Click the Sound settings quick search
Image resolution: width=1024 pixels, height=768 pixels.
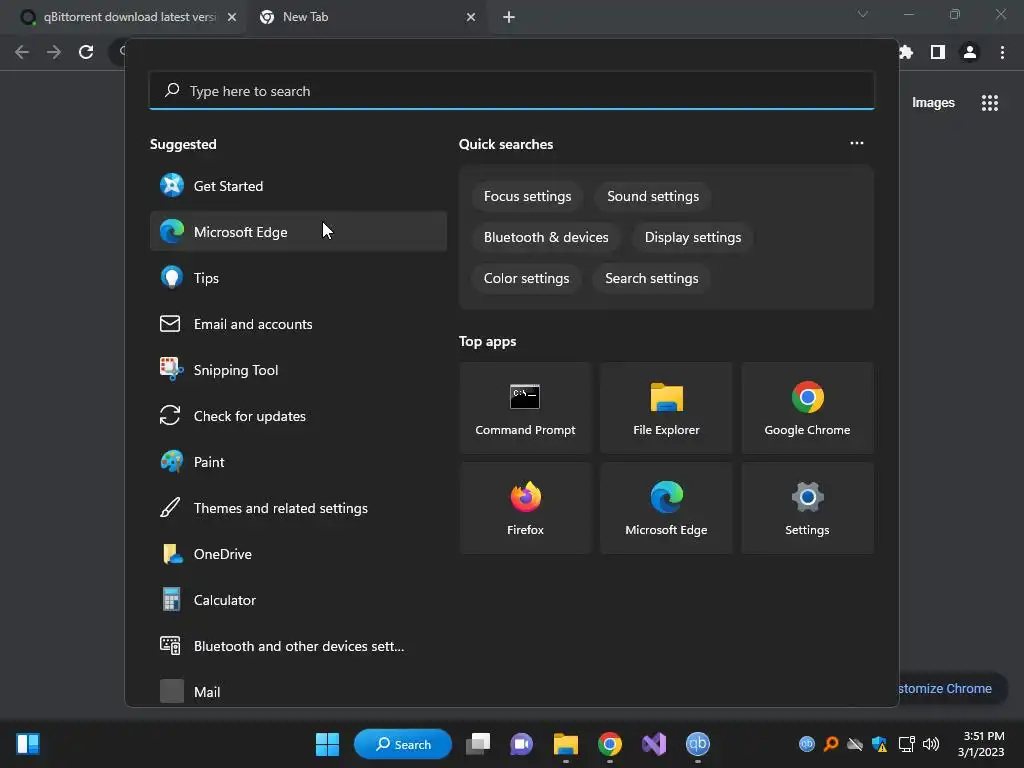pyautogui.click(x=653, y=197)
